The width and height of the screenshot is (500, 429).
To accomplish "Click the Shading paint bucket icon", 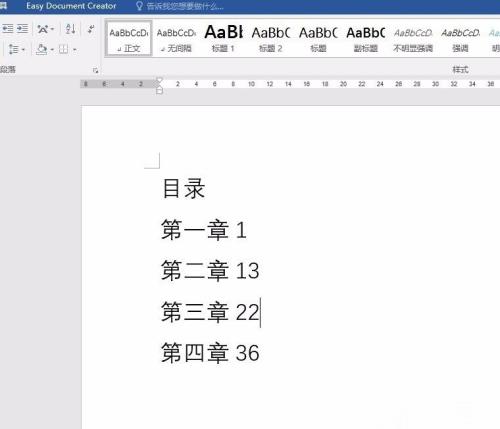I will point(42,49).
